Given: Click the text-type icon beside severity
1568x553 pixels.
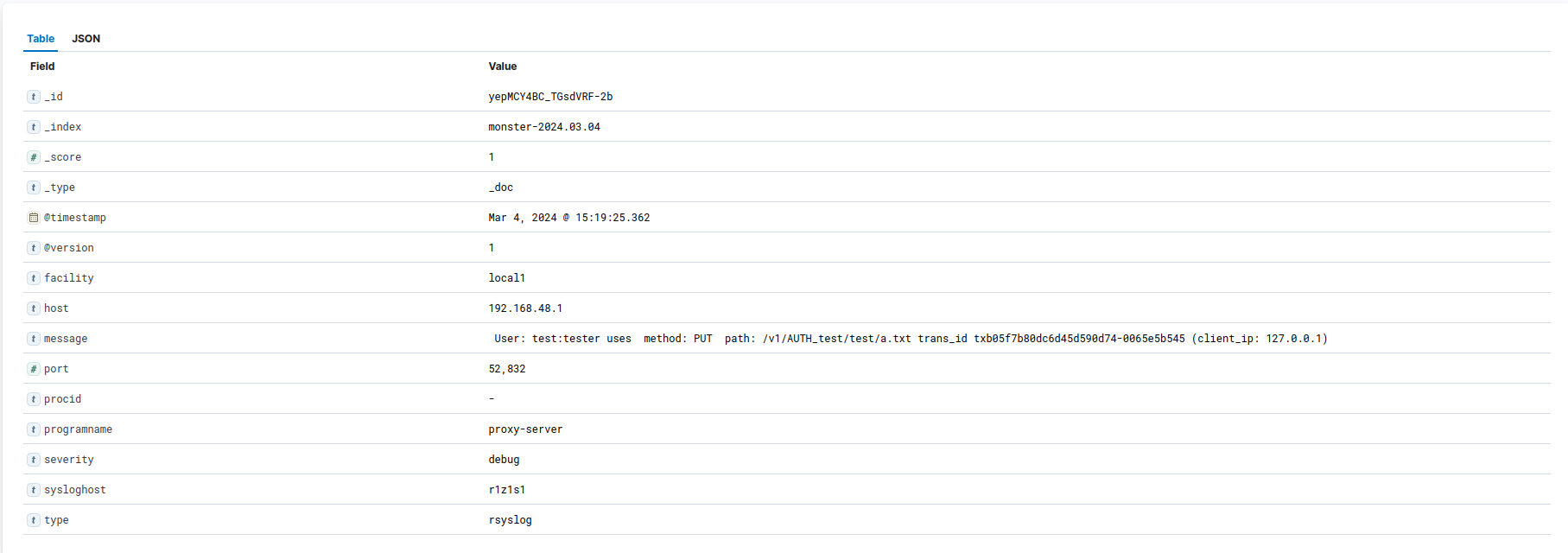Looking at the screenshot, I should (x=34, y=460).
